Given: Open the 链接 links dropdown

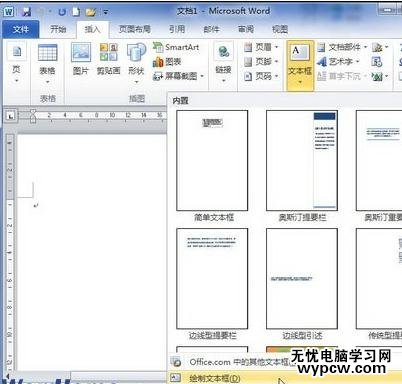Looking at the screenshot, I should (223, 63).
